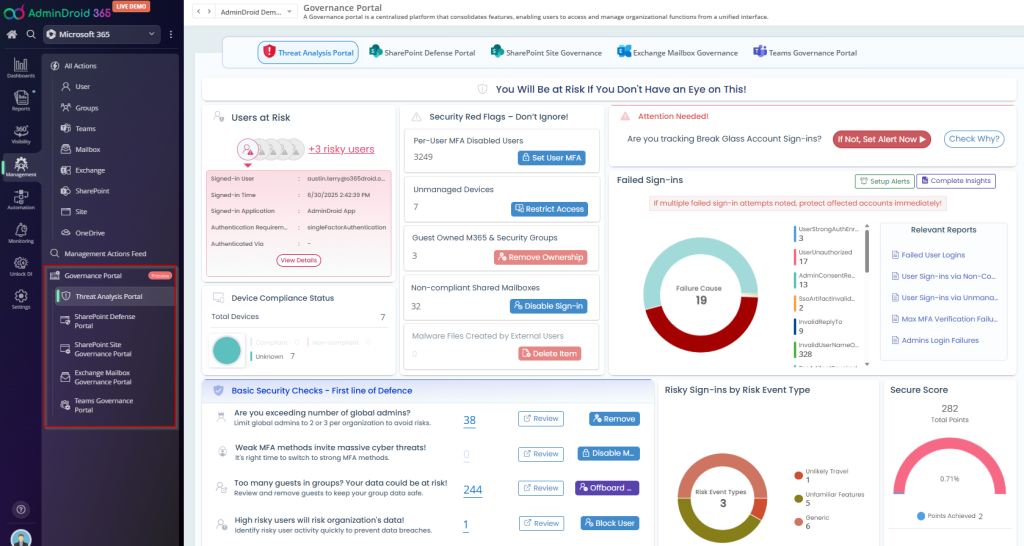
Task: Open SharePoint Defense Portal in sidebar
Action: pos(104,321)
